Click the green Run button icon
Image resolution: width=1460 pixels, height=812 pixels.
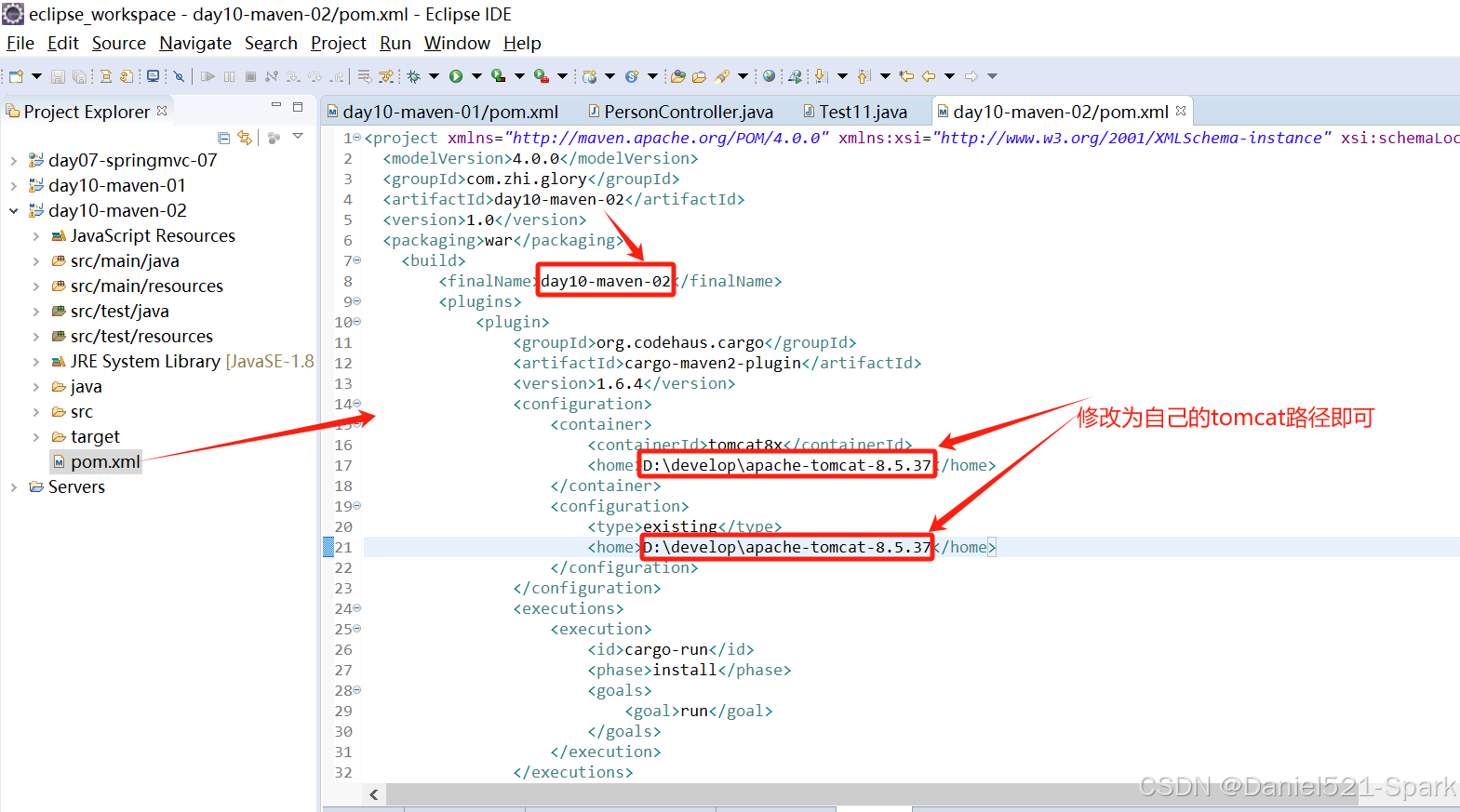pyautogui.click(x=456, y=76)
